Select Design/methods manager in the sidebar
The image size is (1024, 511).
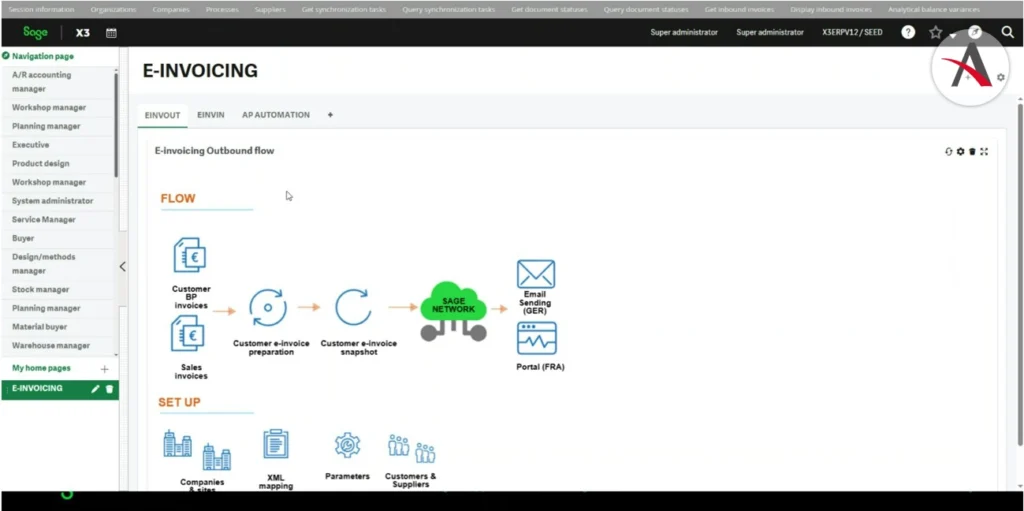point(57,264)
